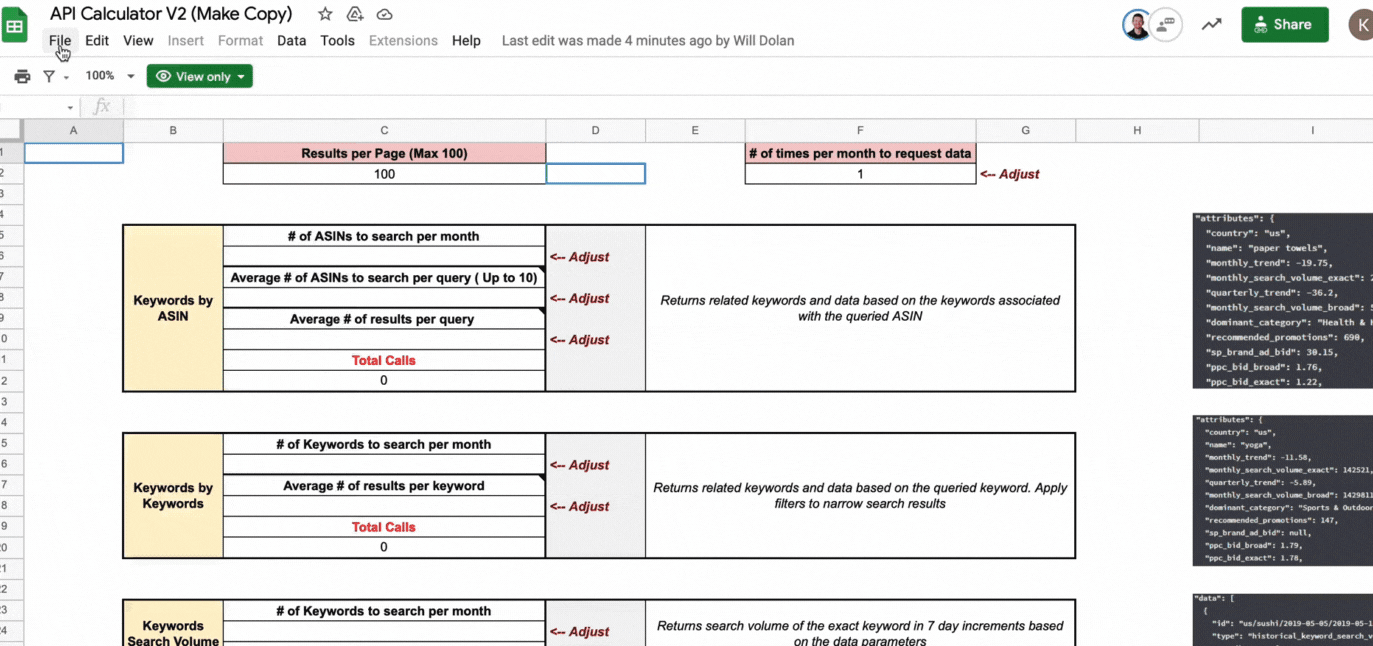The height and width of the screenshot is (646, 1373).
Task: Open last edit by Will Dolan link
Action: pyautogui.click(x=648, y=41)
